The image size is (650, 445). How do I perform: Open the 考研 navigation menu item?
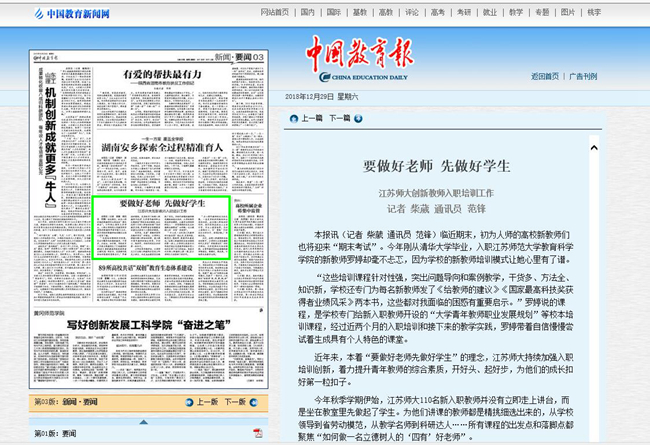click(x=464, y=12)
